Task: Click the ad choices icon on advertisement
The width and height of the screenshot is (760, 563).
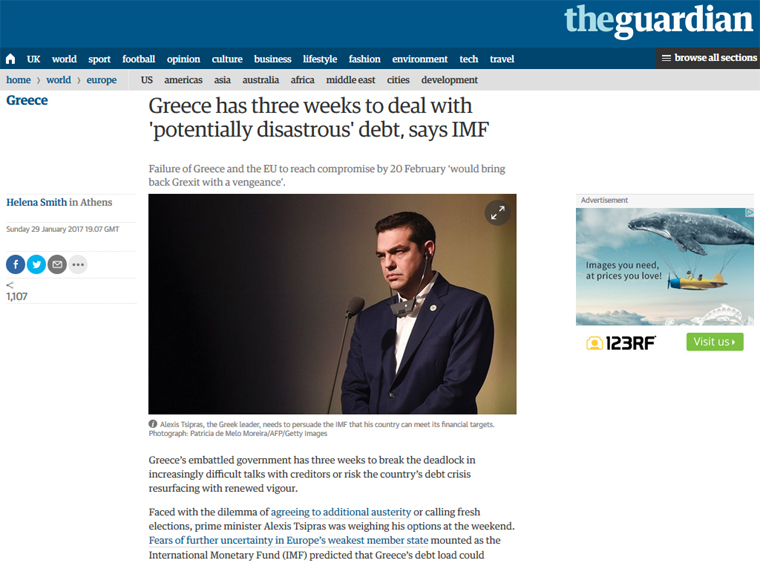Action: (750, 212)
